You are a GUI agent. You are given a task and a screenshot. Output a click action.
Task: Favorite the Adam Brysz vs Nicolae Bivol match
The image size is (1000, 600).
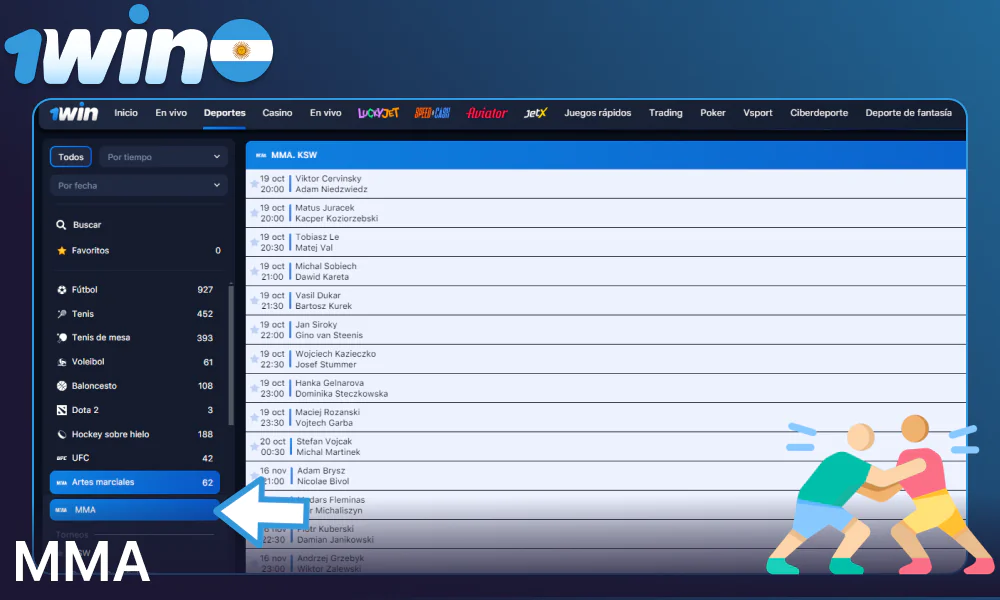click(252, 474)
